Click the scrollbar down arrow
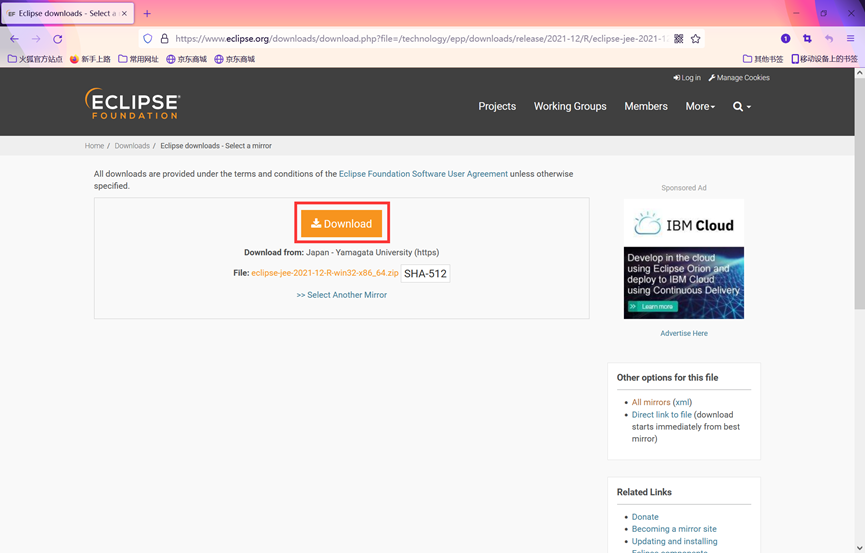Viewport: 865px width, 553px height. (x=859, y=547)
